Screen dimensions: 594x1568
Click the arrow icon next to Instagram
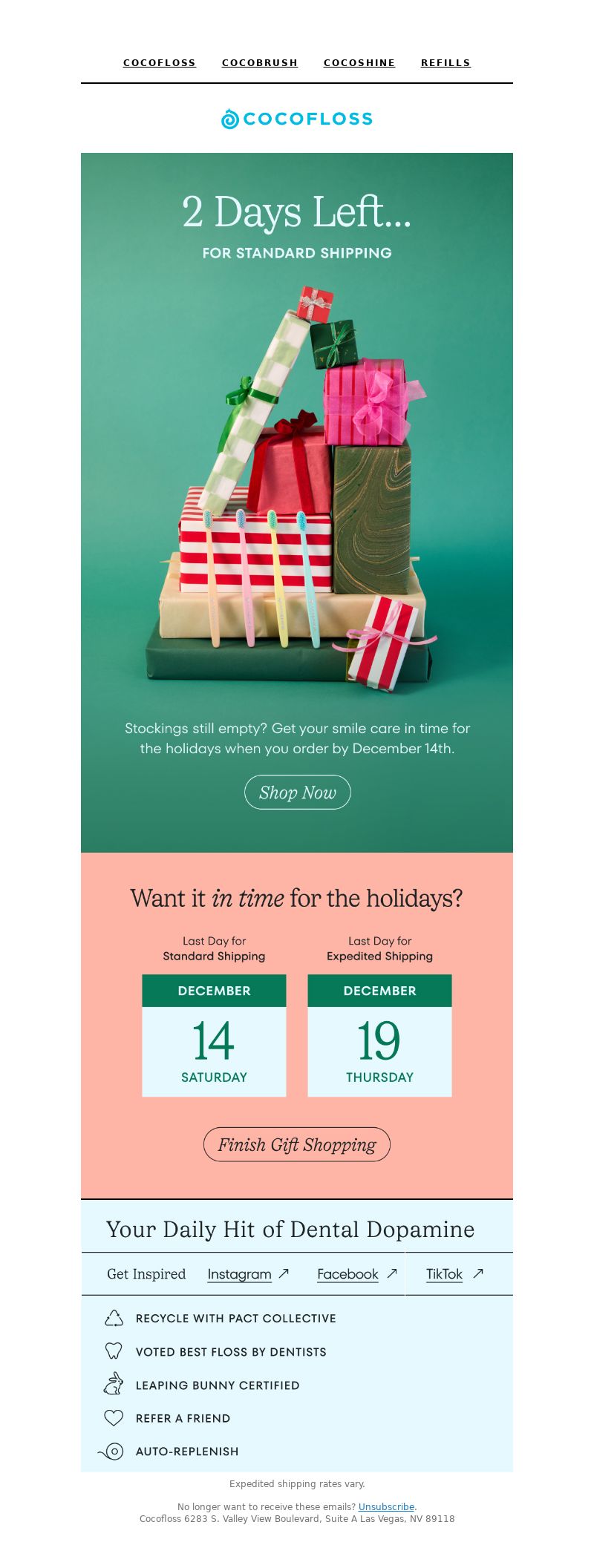pyautogui.click(x=284, y=1273)
